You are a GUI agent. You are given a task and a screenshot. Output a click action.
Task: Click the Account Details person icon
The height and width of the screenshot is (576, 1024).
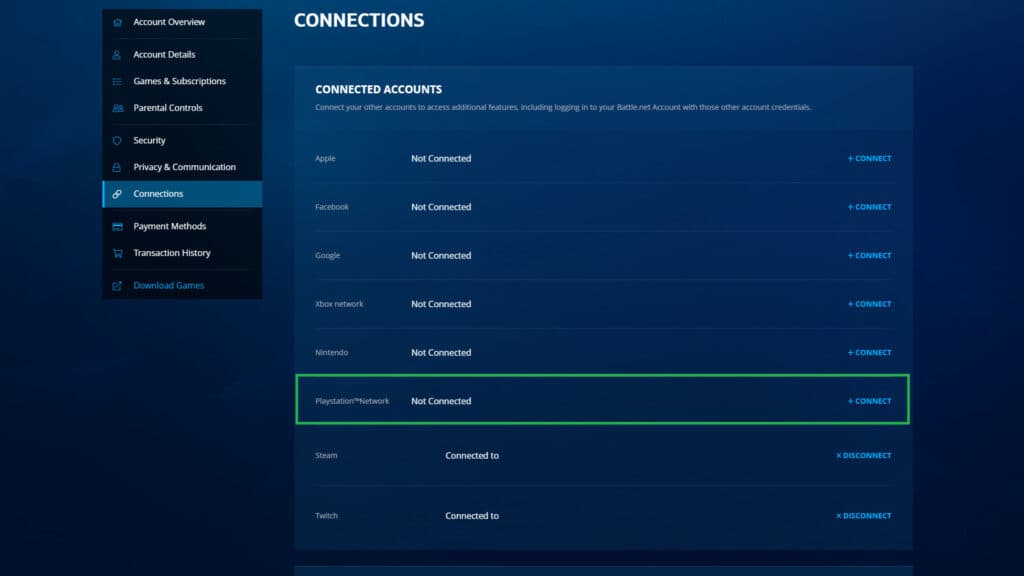[x=118, y=54]
